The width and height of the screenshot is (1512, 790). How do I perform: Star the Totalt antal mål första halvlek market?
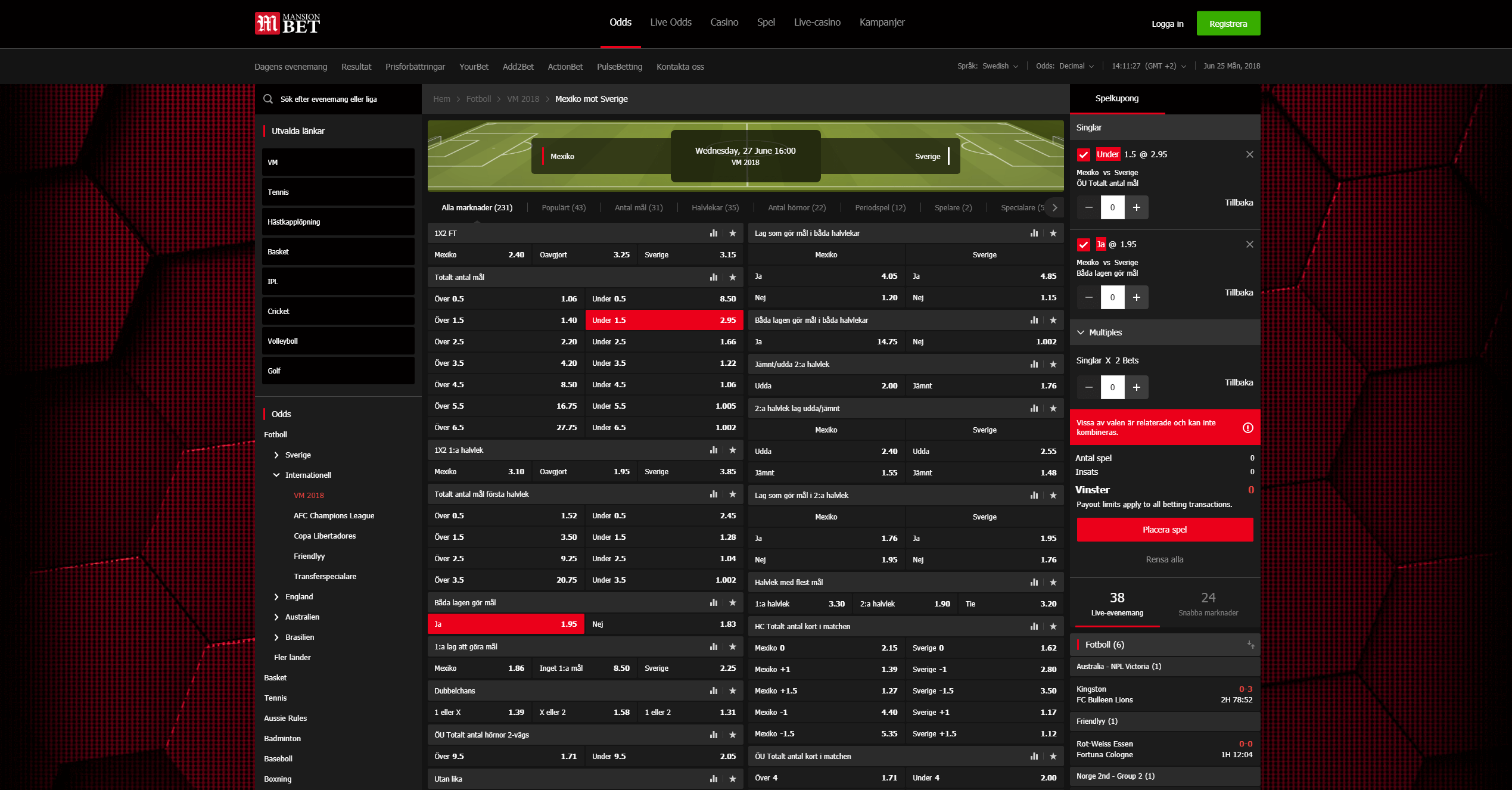tap(733, 494)
